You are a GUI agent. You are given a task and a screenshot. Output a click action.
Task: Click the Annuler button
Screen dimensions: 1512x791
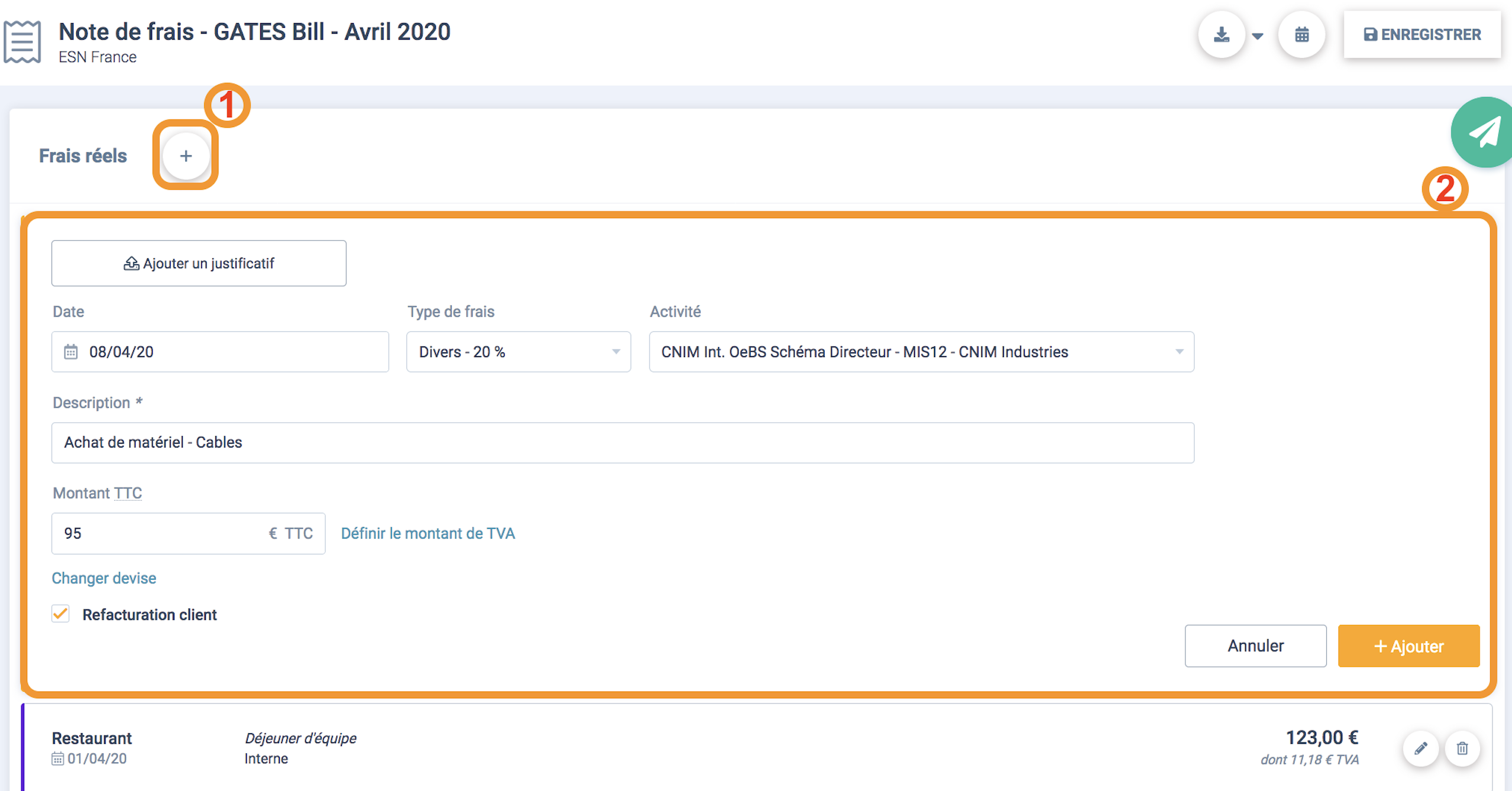pyautogui.click(x=1255, y=646)
